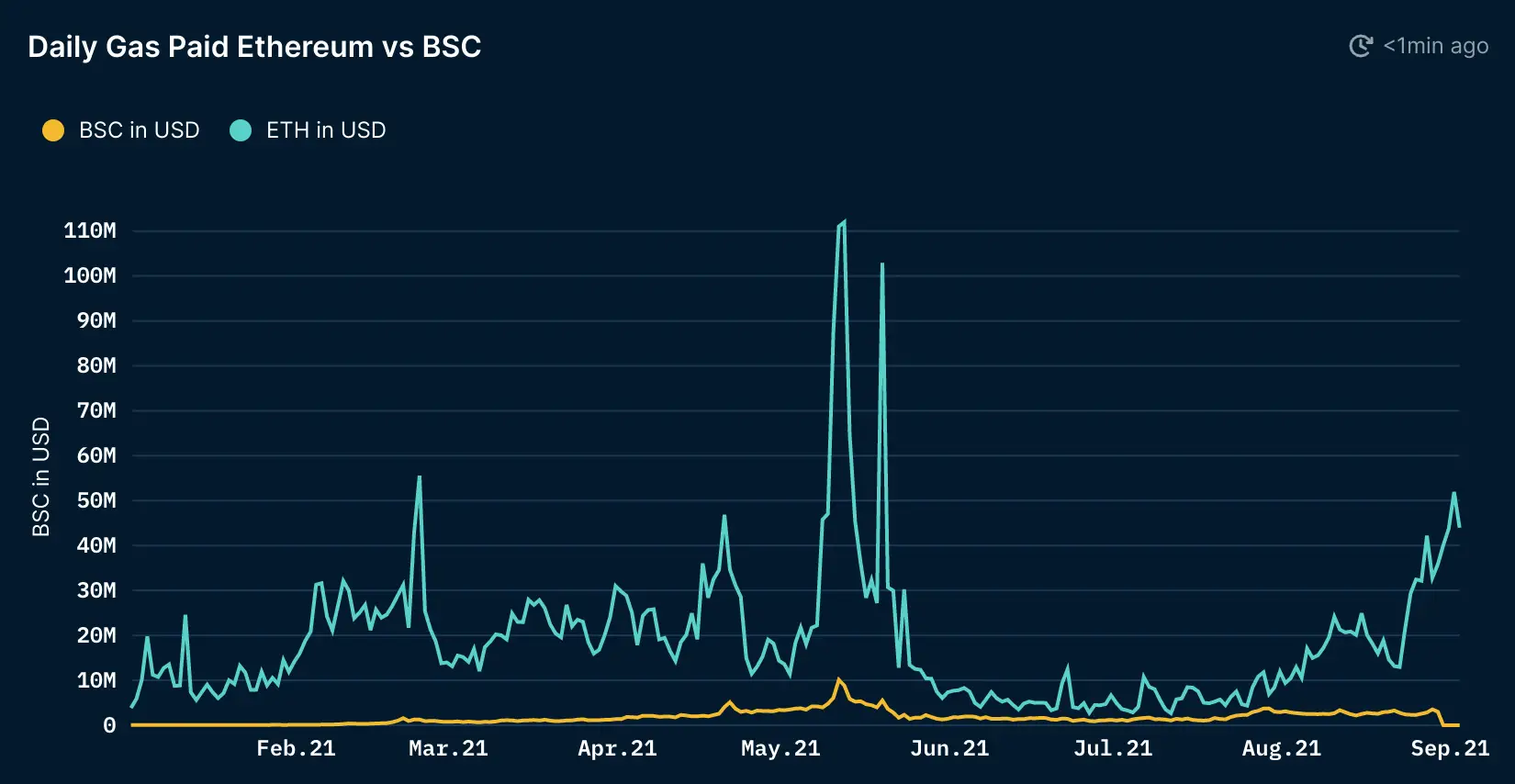
Task: Click the Sep.21 x-axis label
Action: click(x=1450, y=749)
